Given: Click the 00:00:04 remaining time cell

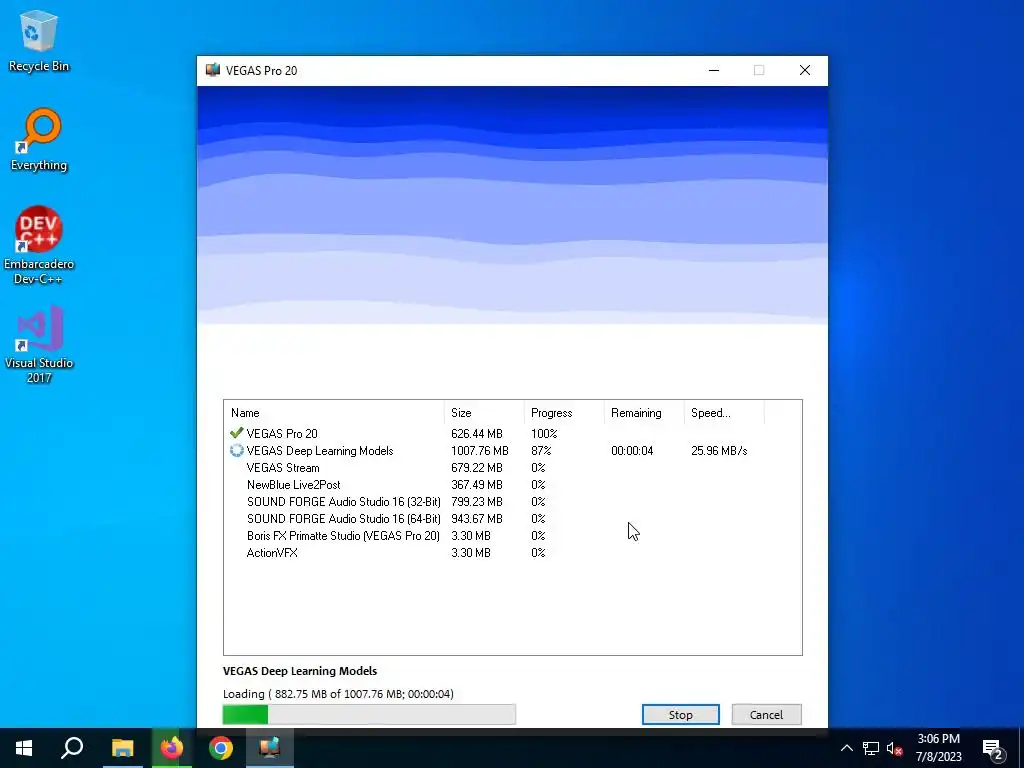Looking at the screenshot, I should pyautogui.click(x=632, y=451).
